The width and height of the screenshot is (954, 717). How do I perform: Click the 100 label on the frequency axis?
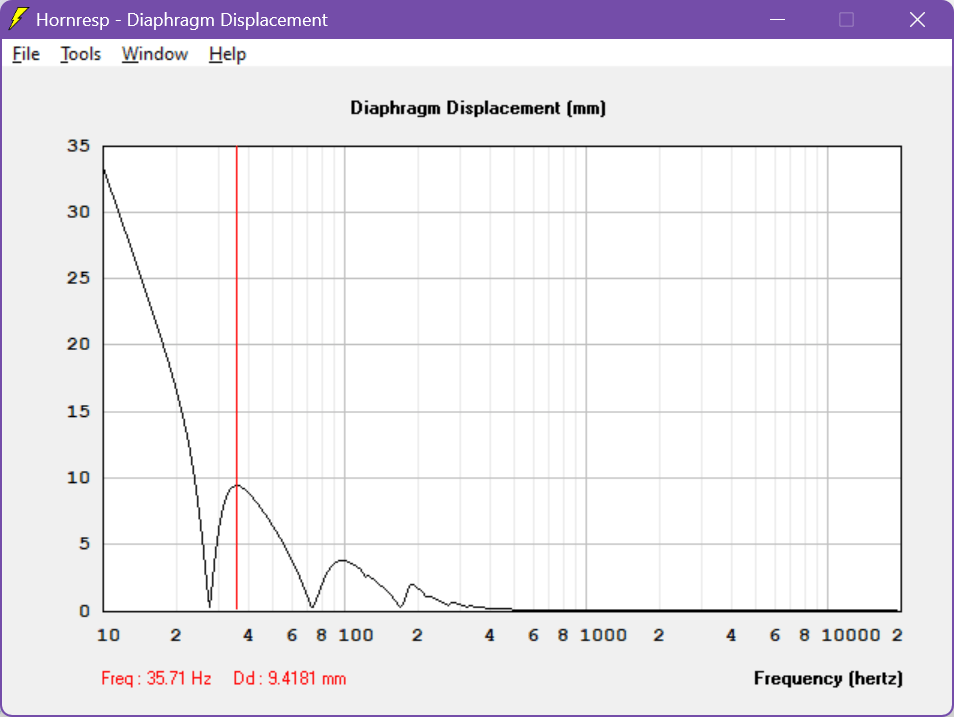coord(356,635)
